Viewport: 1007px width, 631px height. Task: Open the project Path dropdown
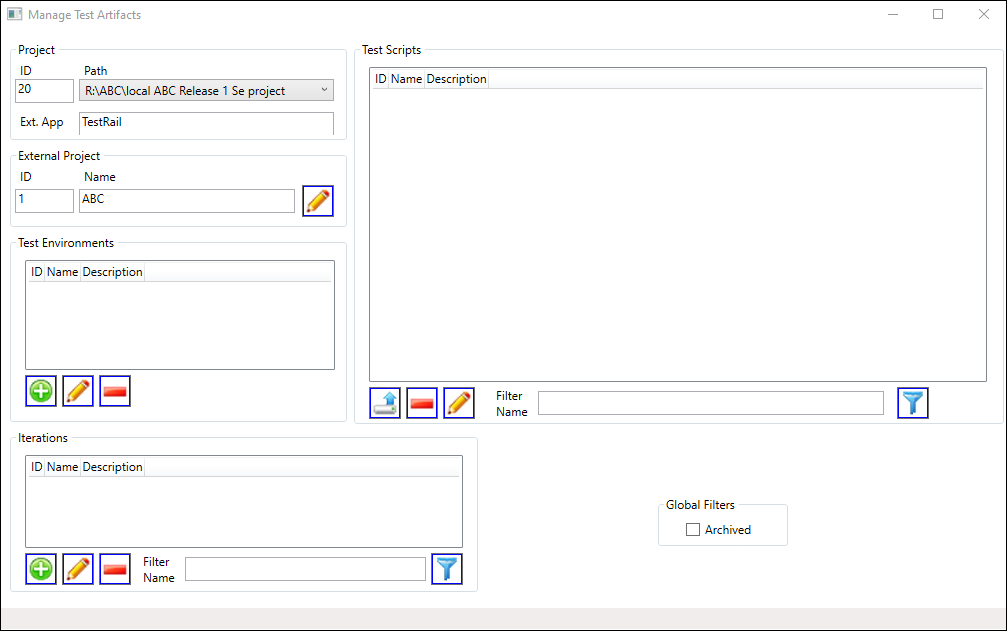coord(322,90)
